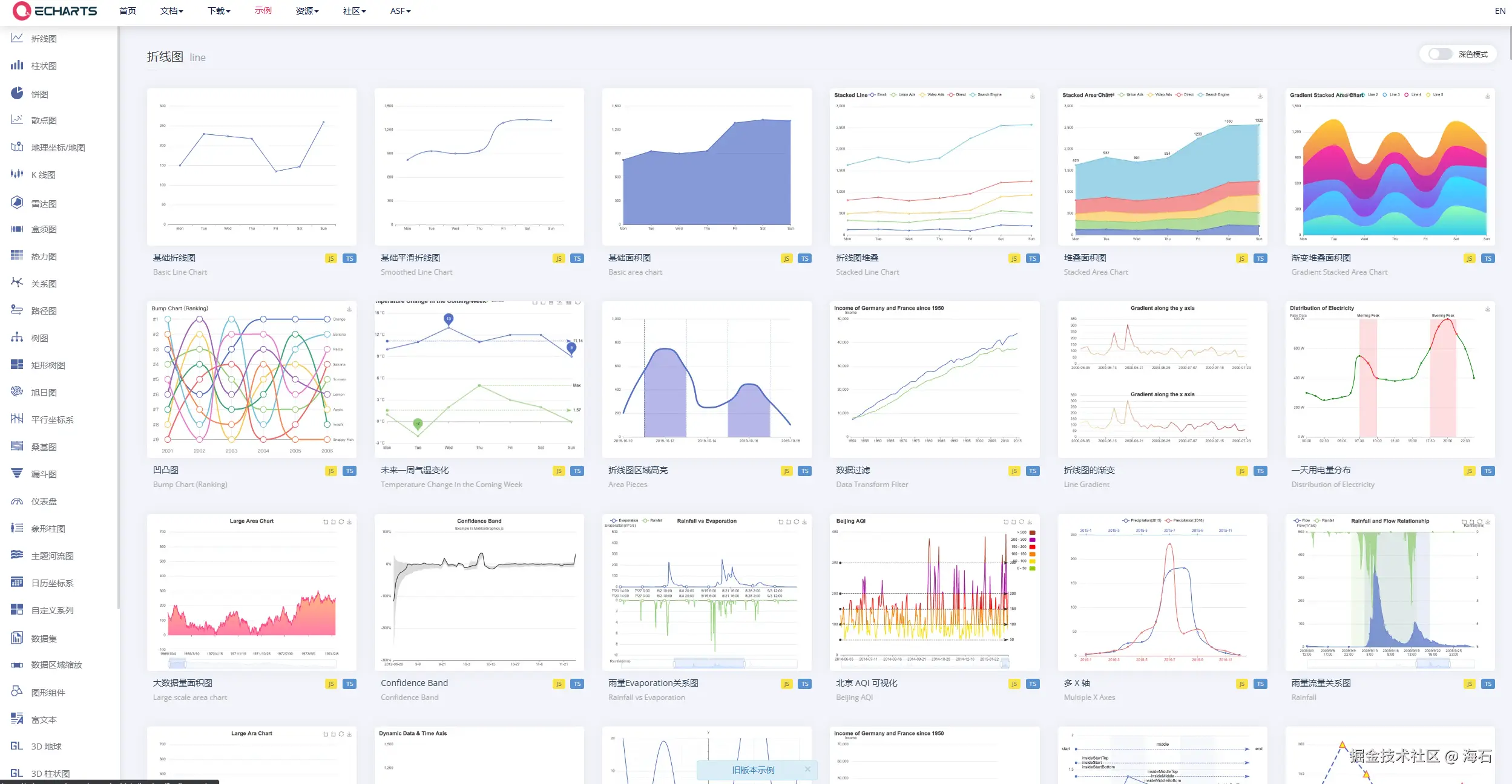Click the ECharts logo
The height and width of the screenshot is (784, 1512).
[55, 11]
